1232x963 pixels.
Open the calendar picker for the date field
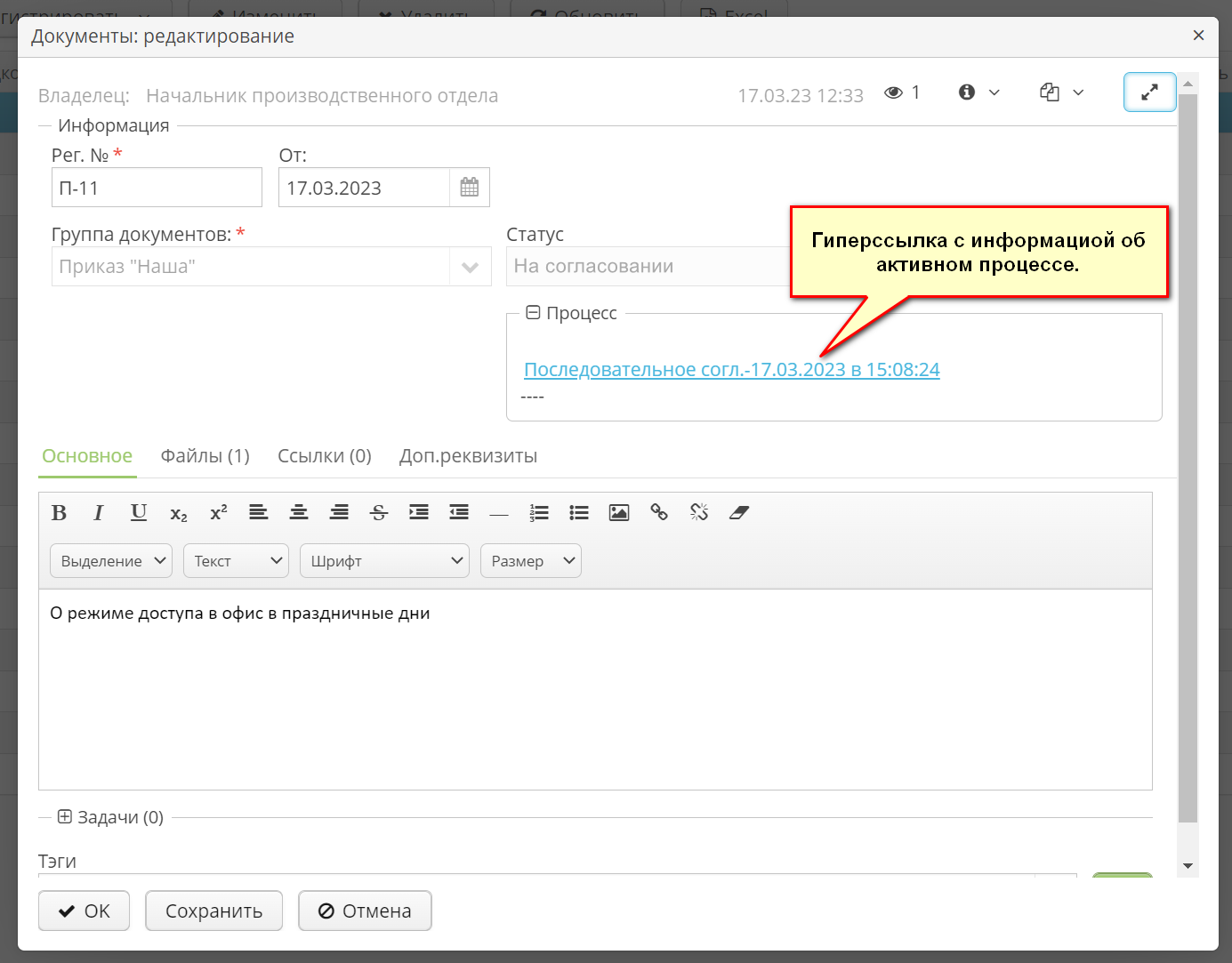(469, 187)
